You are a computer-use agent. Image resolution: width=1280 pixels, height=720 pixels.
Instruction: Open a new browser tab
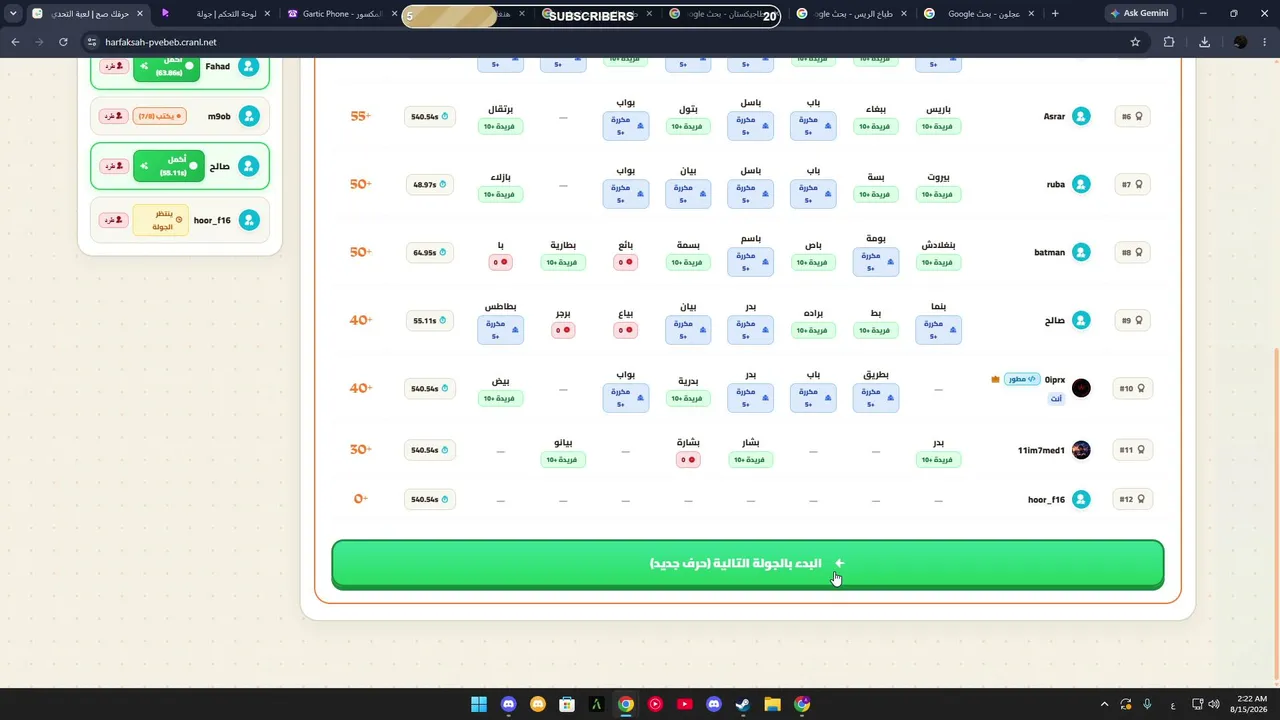click(x=1055, y=14)
